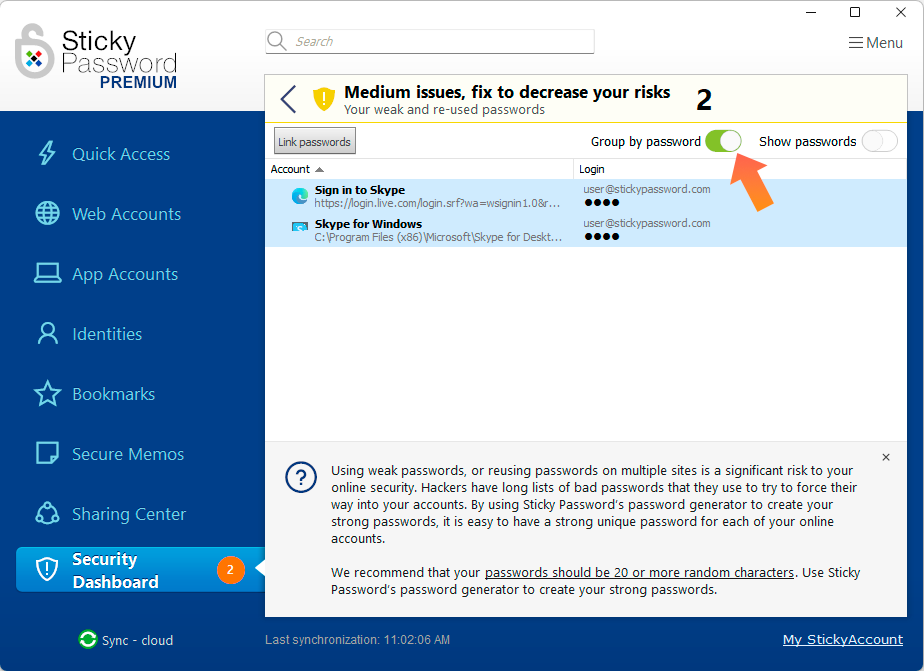The image size is (924, 671).
Task: Click the search magnifier icon
Action: click(276, 41)
